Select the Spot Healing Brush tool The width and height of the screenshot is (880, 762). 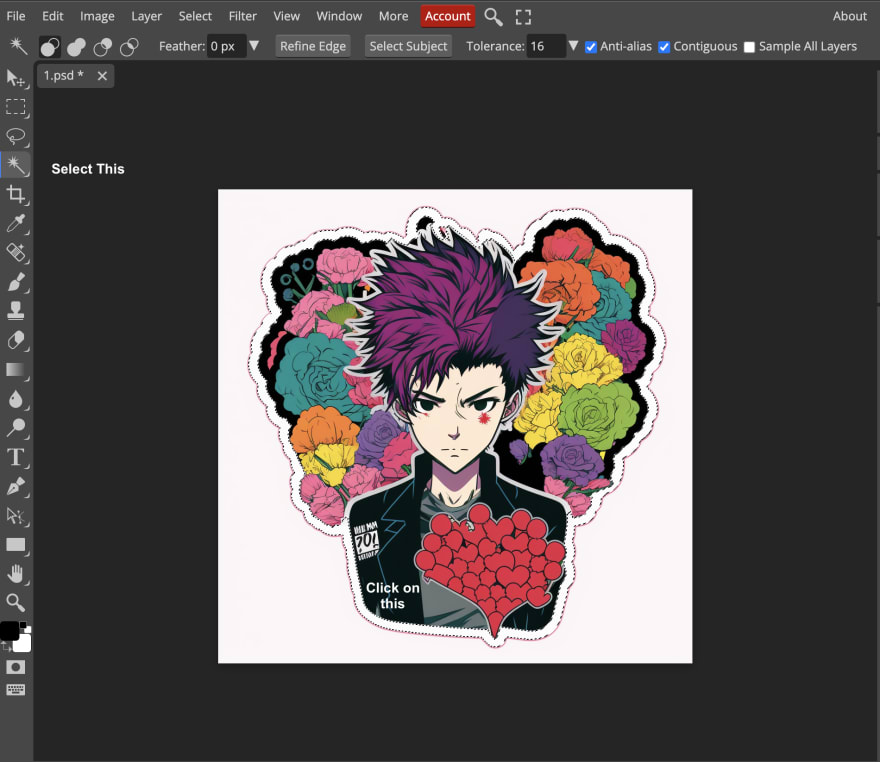click(16, 253)
